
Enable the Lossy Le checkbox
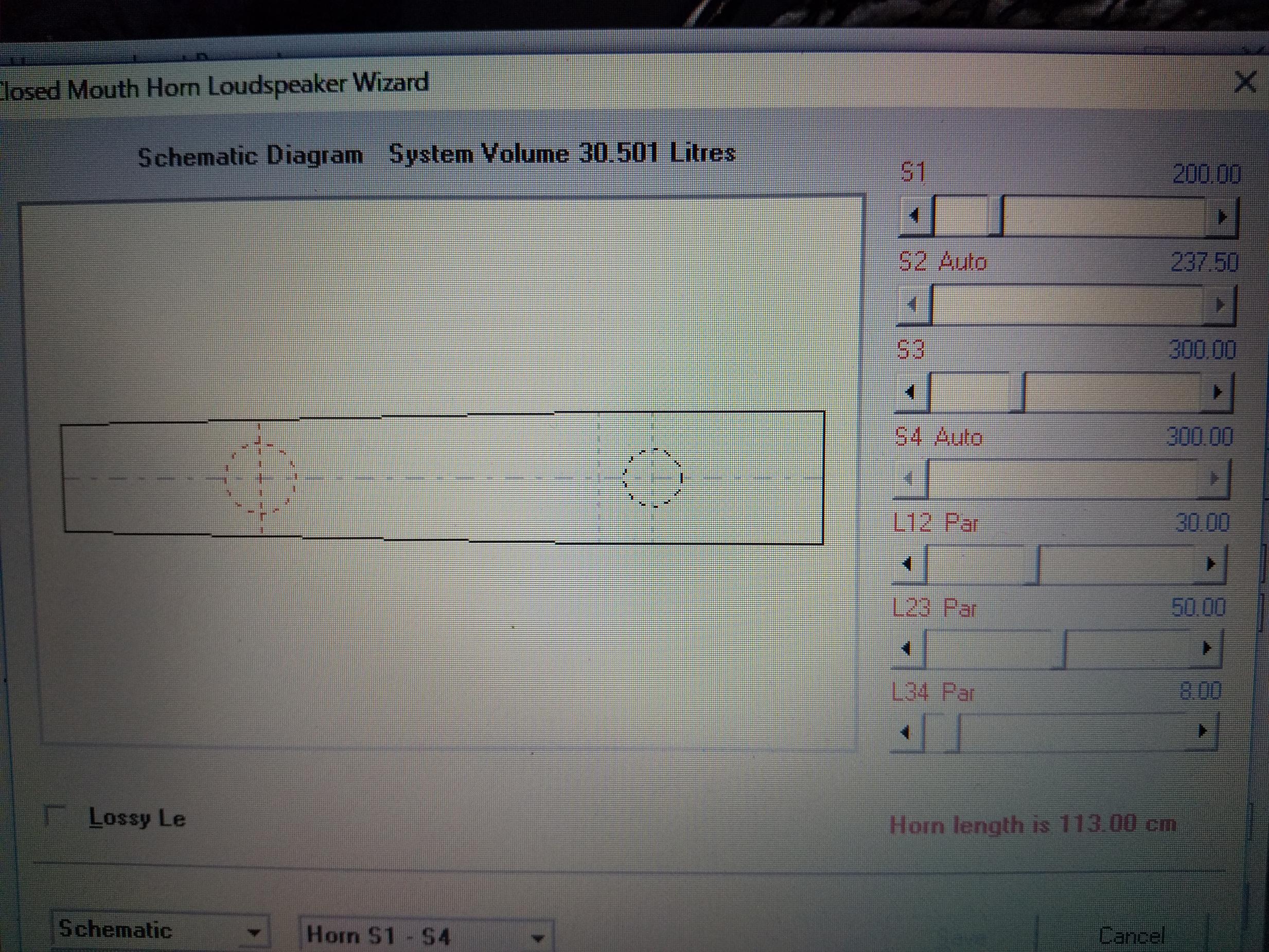pos(56,816)
